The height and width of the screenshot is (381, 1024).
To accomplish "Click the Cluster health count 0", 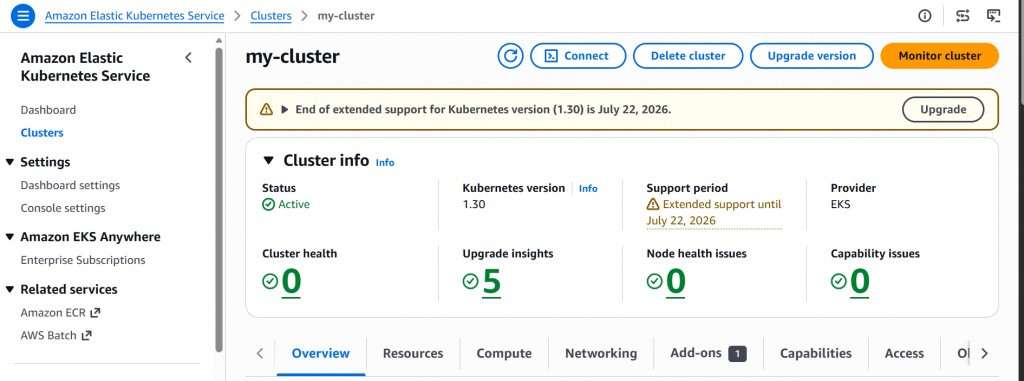I will click(291, 282).
